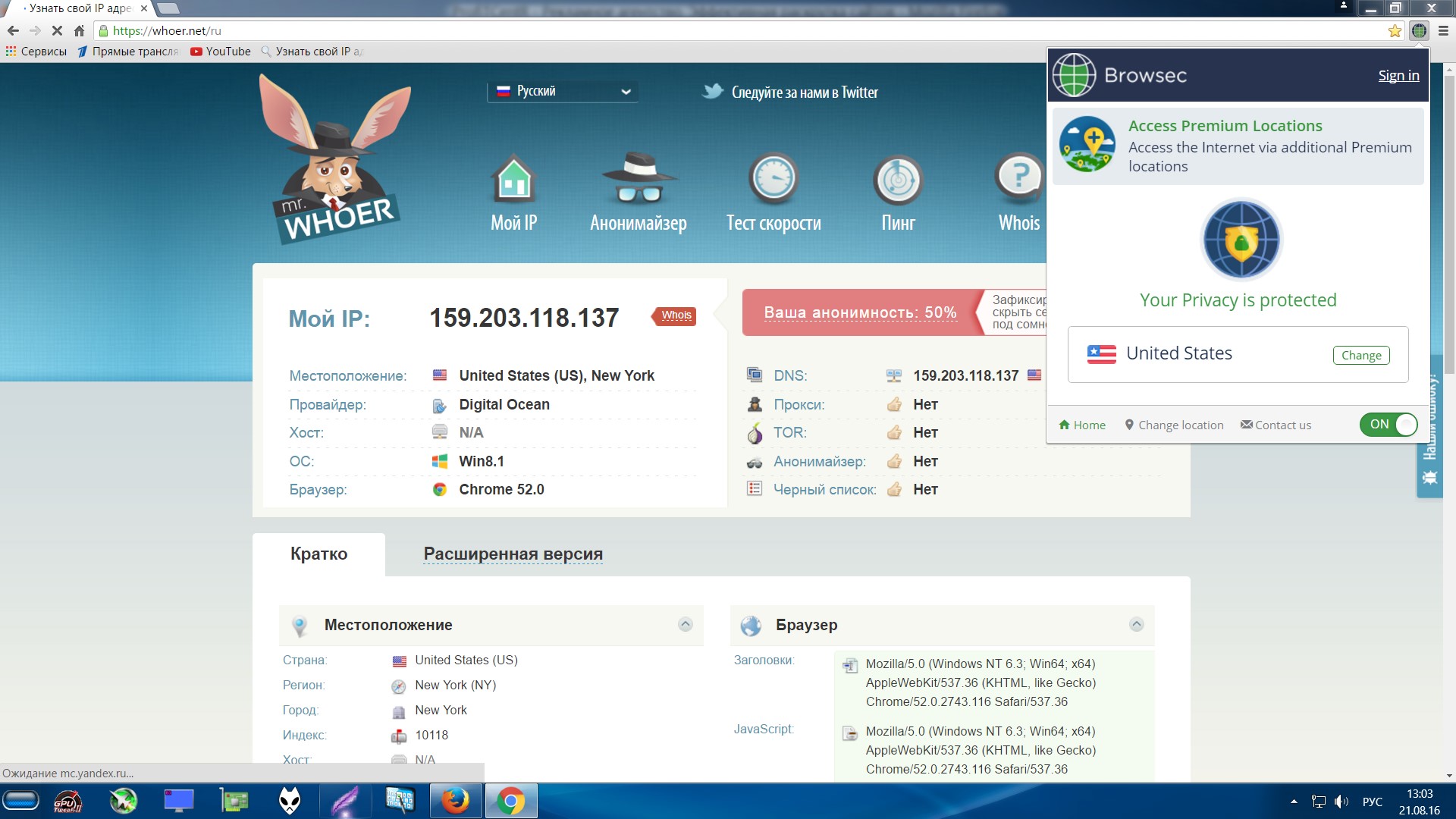Expand the Местоположение section chevron

coord(686,624)
